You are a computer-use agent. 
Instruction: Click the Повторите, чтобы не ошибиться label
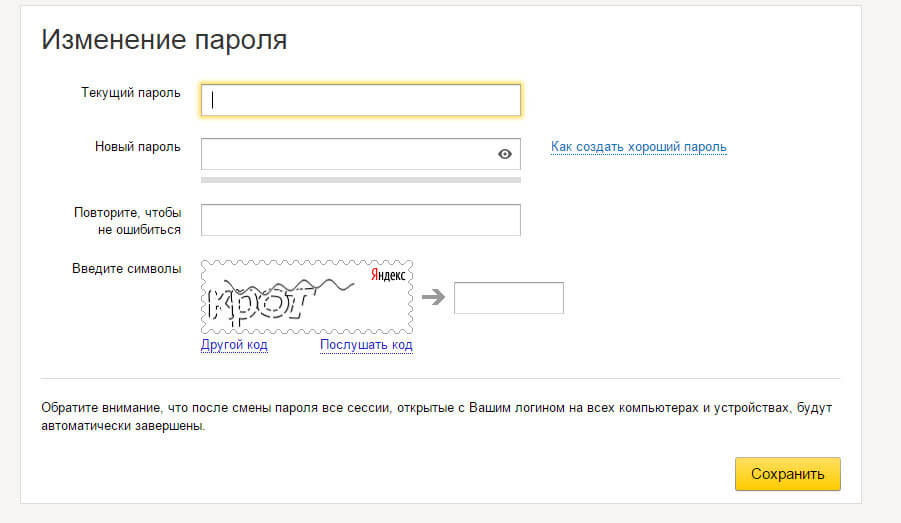128,221
